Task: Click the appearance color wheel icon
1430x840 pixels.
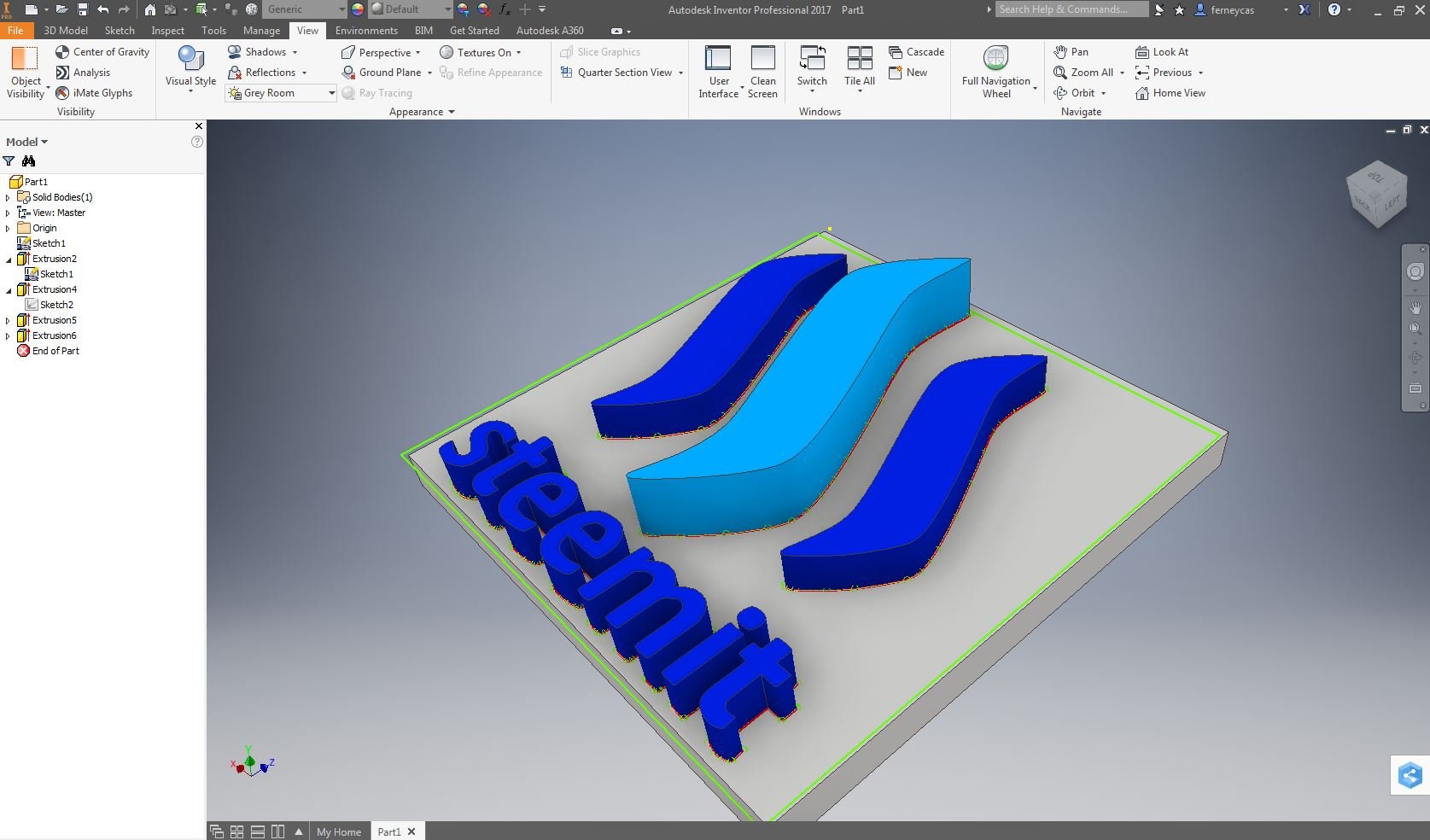Action: (x=358, y=9)
